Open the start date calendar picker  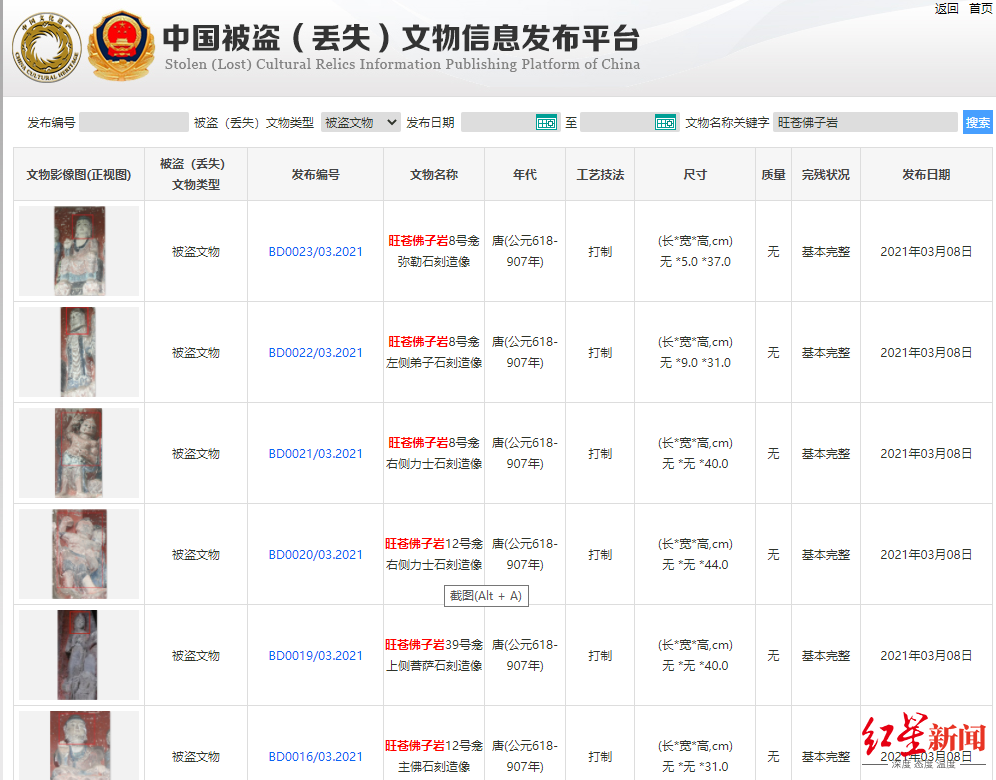pyautogui.click(x=546, y=122)
